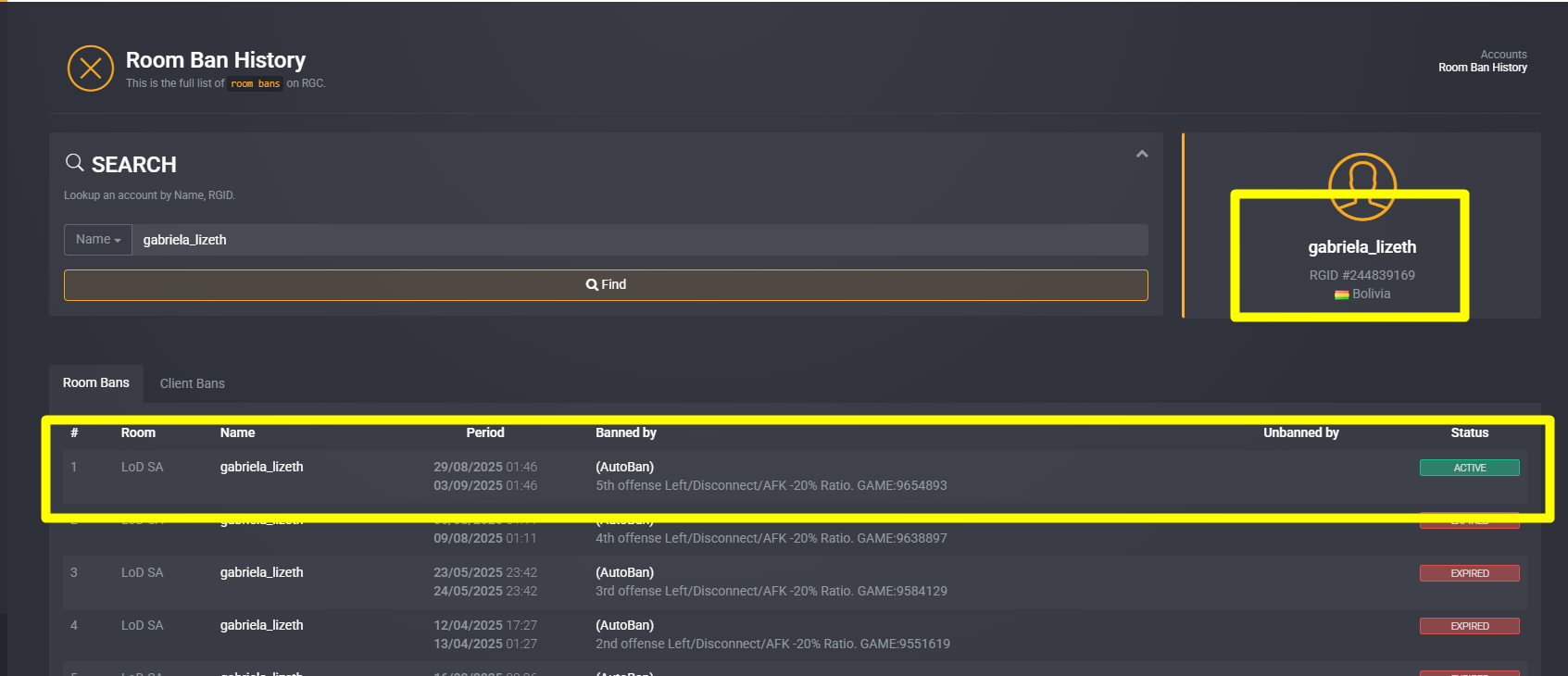This screenshot has width=1568, height=676.
Task: Click gabriela_lizeth name in row 3
Action: click(x=262, y=572)
